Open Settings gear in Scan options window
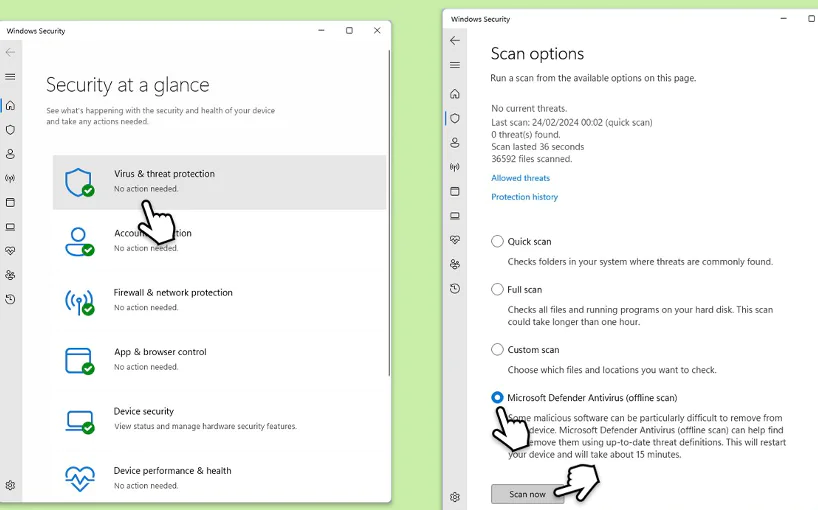The width and height of the screenshot is (818, 510). pyautogui.click(x=455, y=497)
